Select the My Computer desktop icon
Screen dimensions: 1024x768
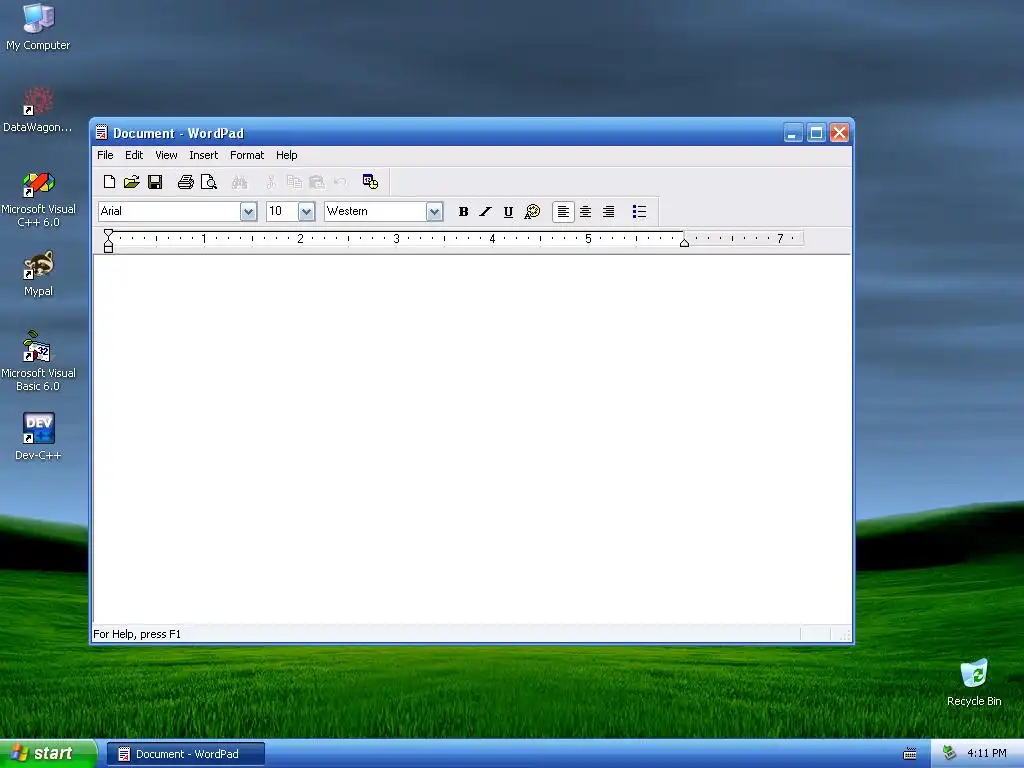[x=38, y=27]
